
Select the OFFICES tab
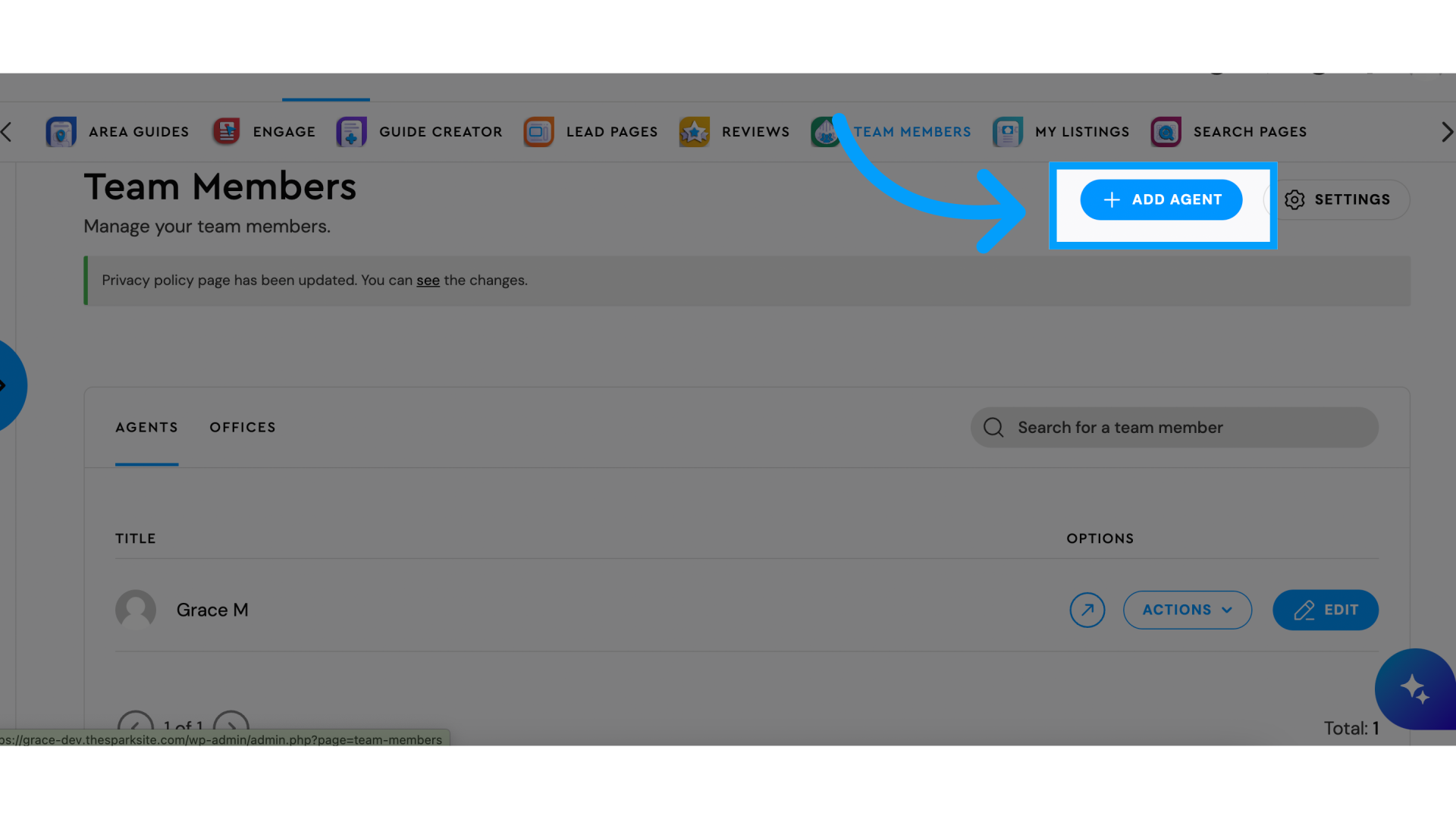pos(243,427)
